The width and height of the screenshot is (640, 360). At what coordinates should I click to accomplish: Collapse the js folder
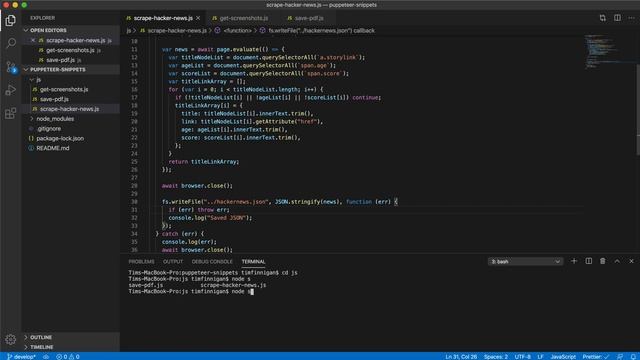click(x=71, y=80)
